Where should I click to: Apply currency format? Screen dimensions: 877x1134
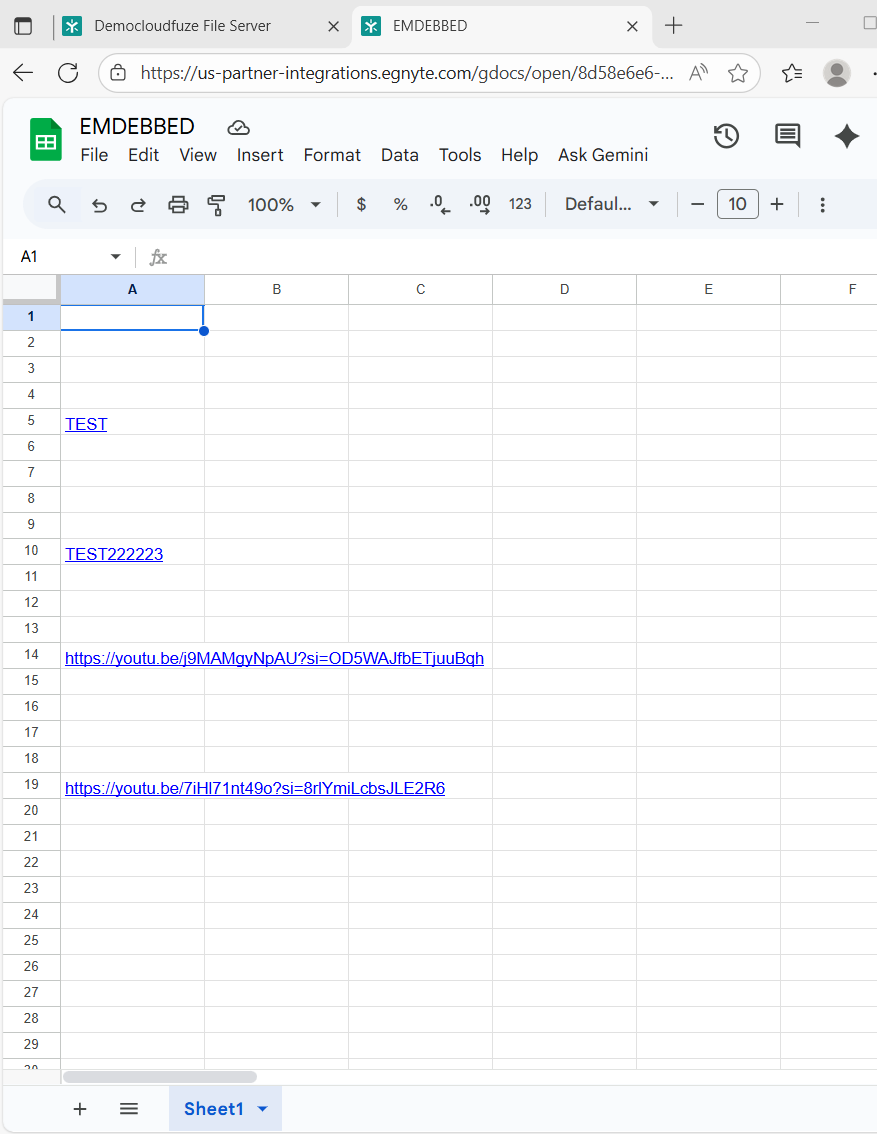[x=360, y=203]
